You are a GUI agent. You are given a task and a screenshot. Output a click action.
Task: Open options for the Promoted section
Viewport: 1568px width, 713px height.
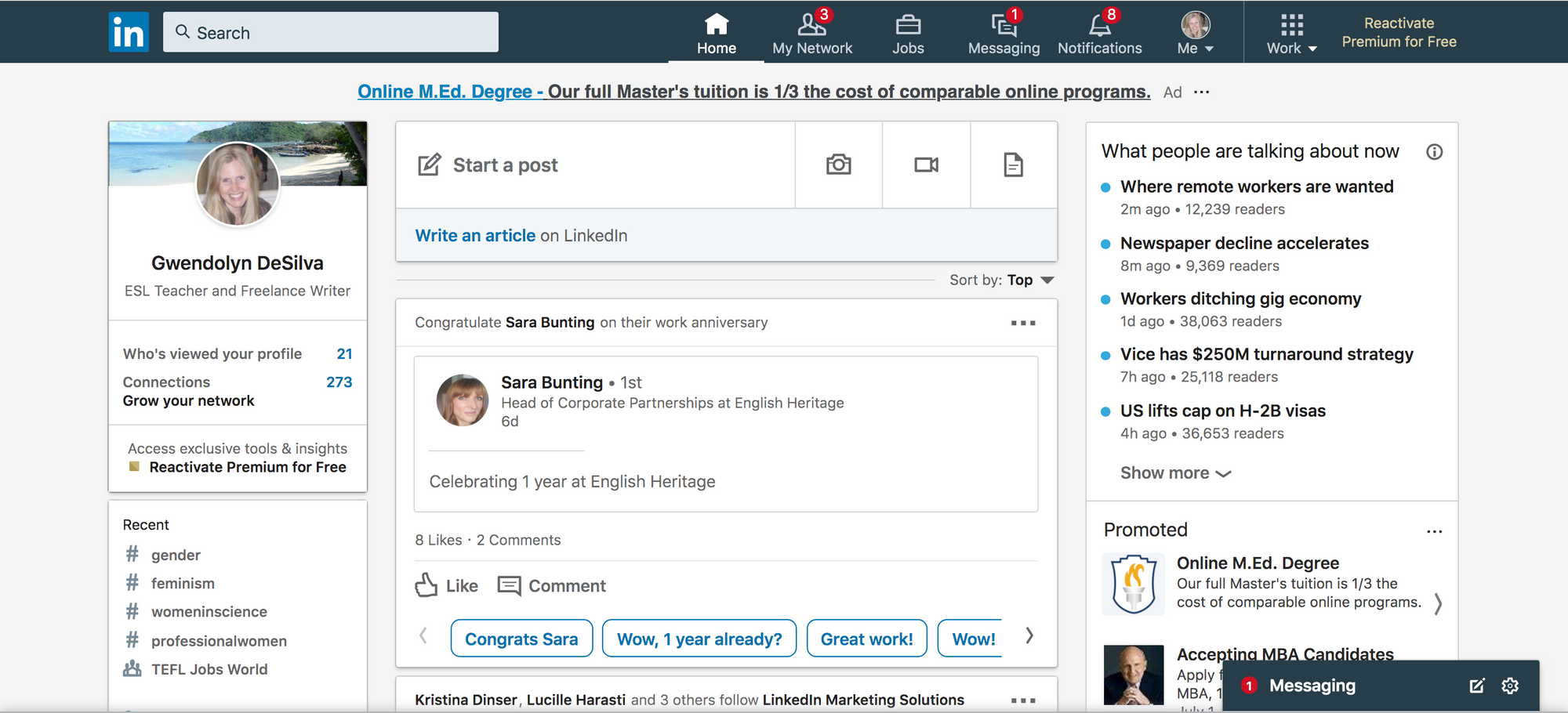(1434, 531)
